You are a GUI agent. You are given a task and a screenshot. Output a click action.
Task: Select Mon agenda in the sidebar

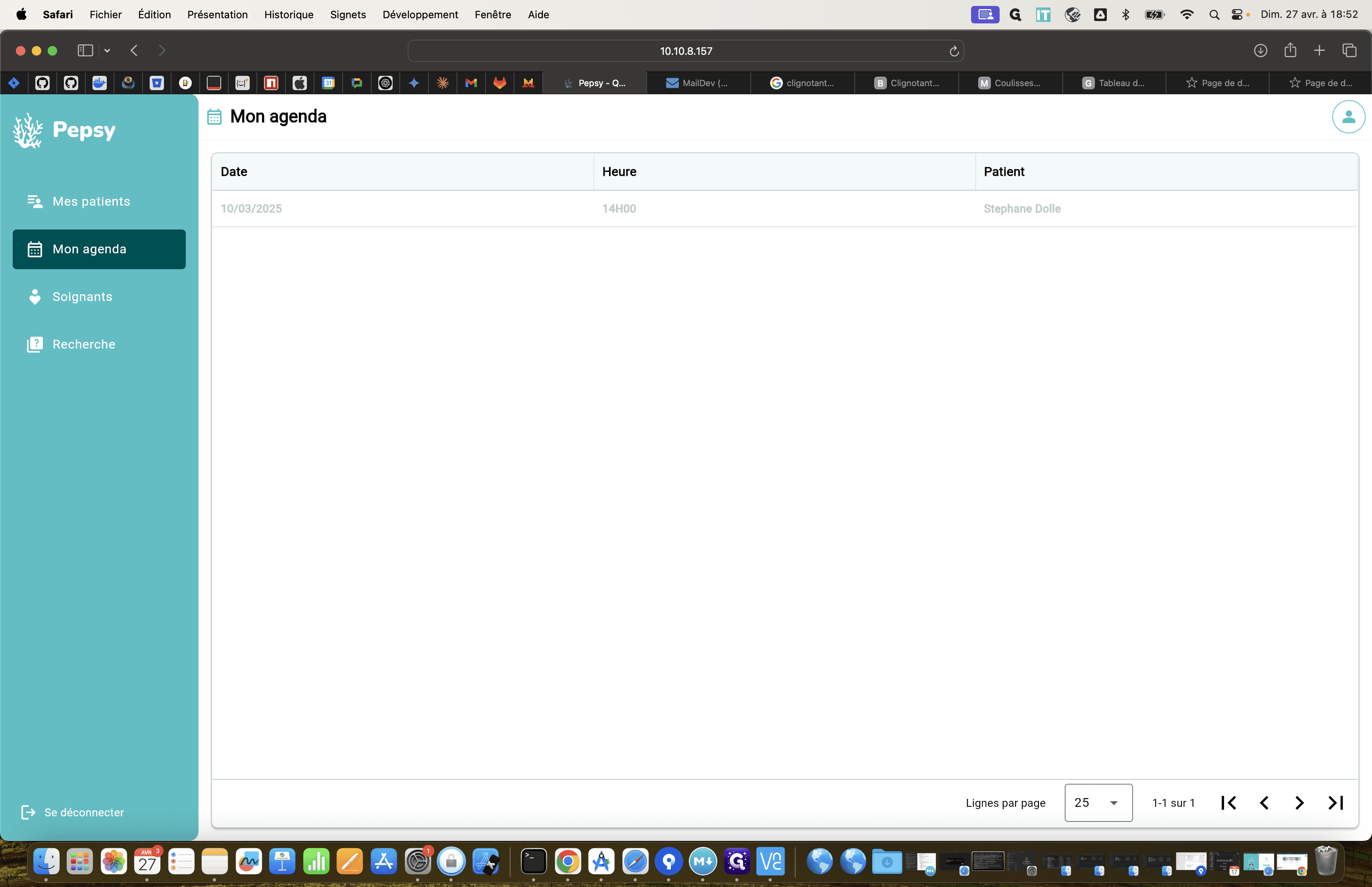(x=99, y=249)
